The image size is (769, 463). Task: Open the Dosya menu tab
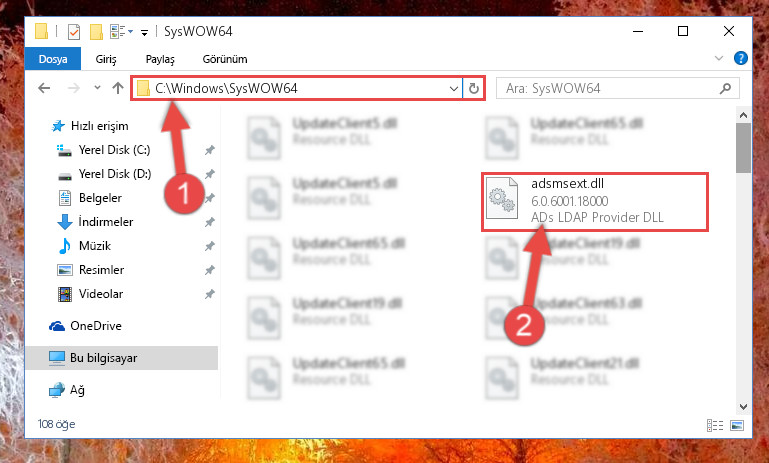click(53, 59)
